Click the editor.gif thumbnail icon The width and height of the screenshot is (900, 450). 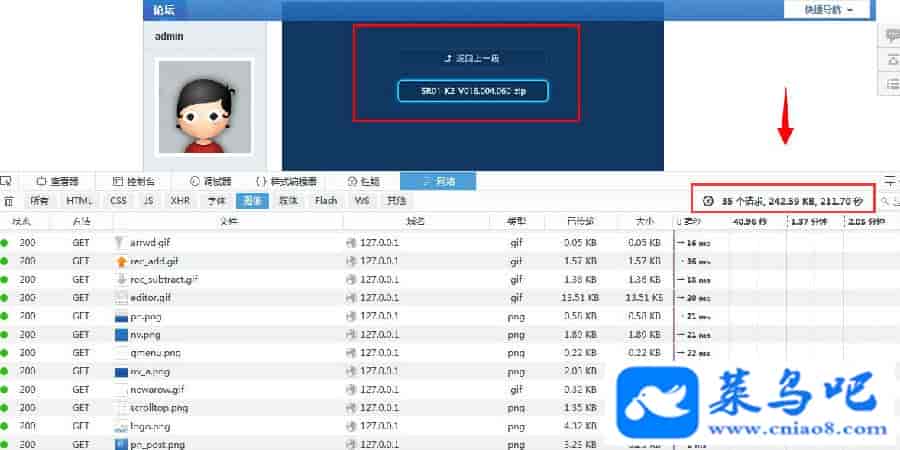coord(121,298)
